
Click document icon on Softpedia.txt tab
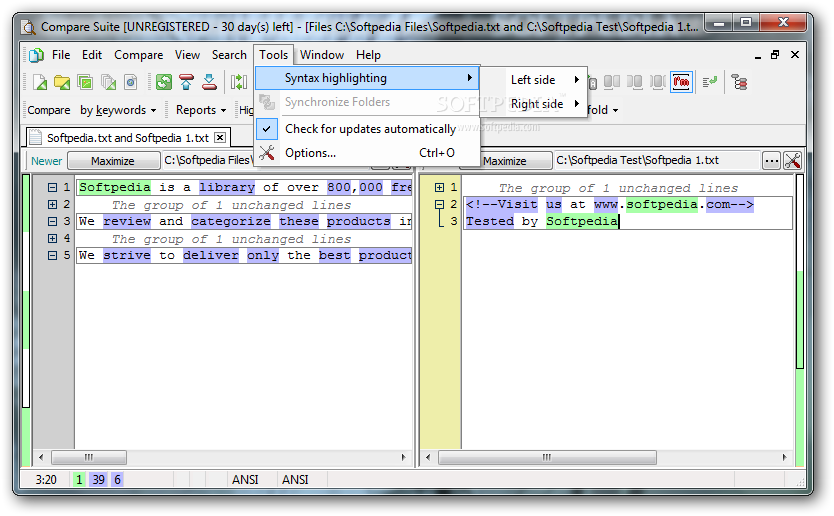(x=35, y=137)
